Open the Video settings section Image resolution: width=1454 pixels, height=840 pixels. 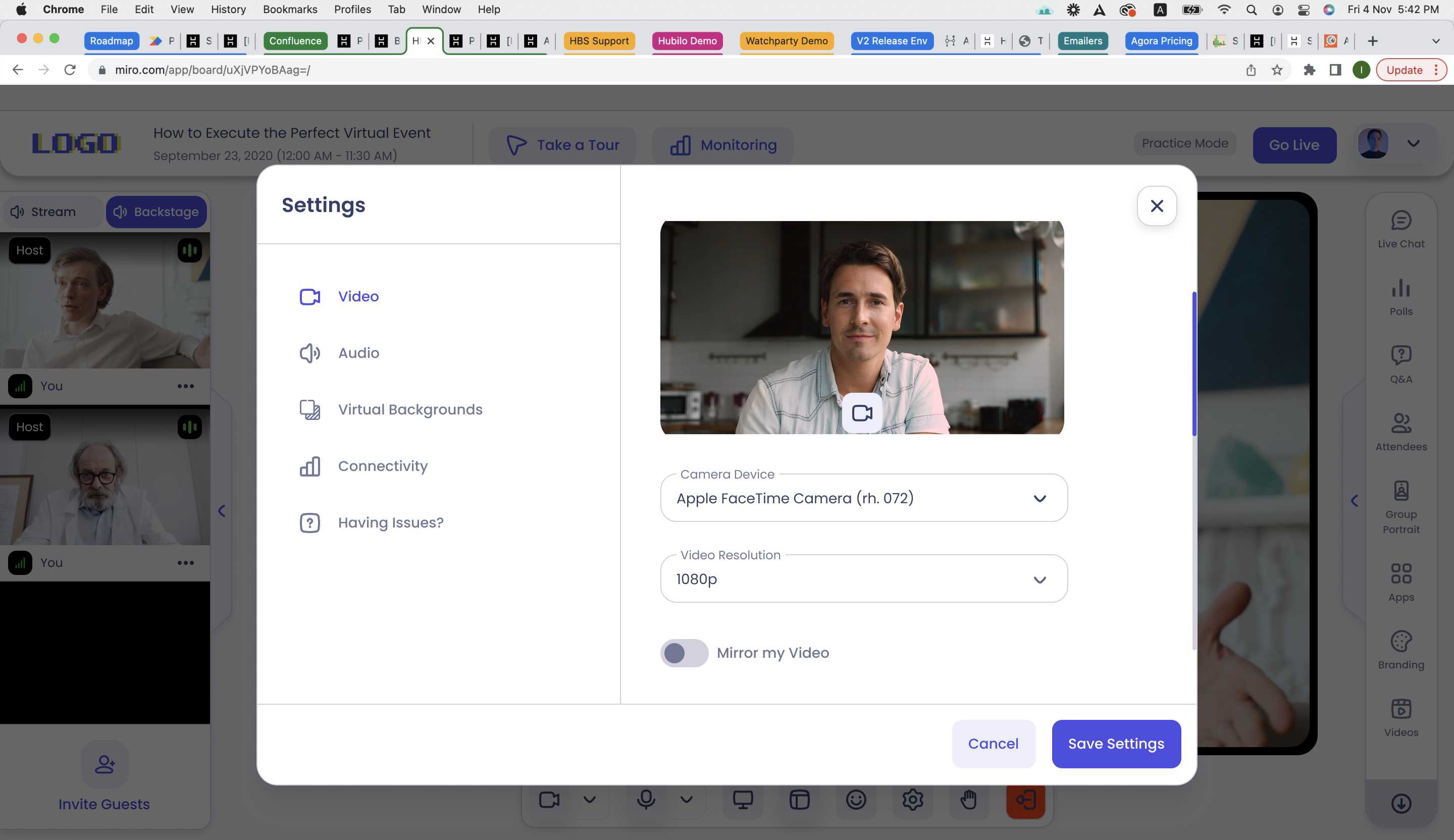[339, 296]
